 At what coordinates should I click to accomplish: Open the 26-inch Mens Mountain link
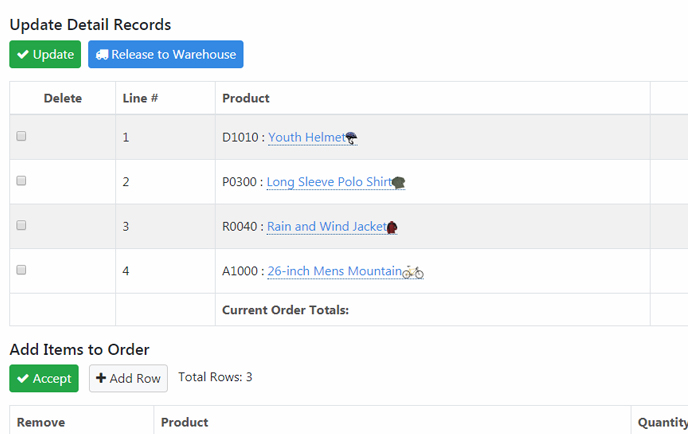(x=334, y=271)
